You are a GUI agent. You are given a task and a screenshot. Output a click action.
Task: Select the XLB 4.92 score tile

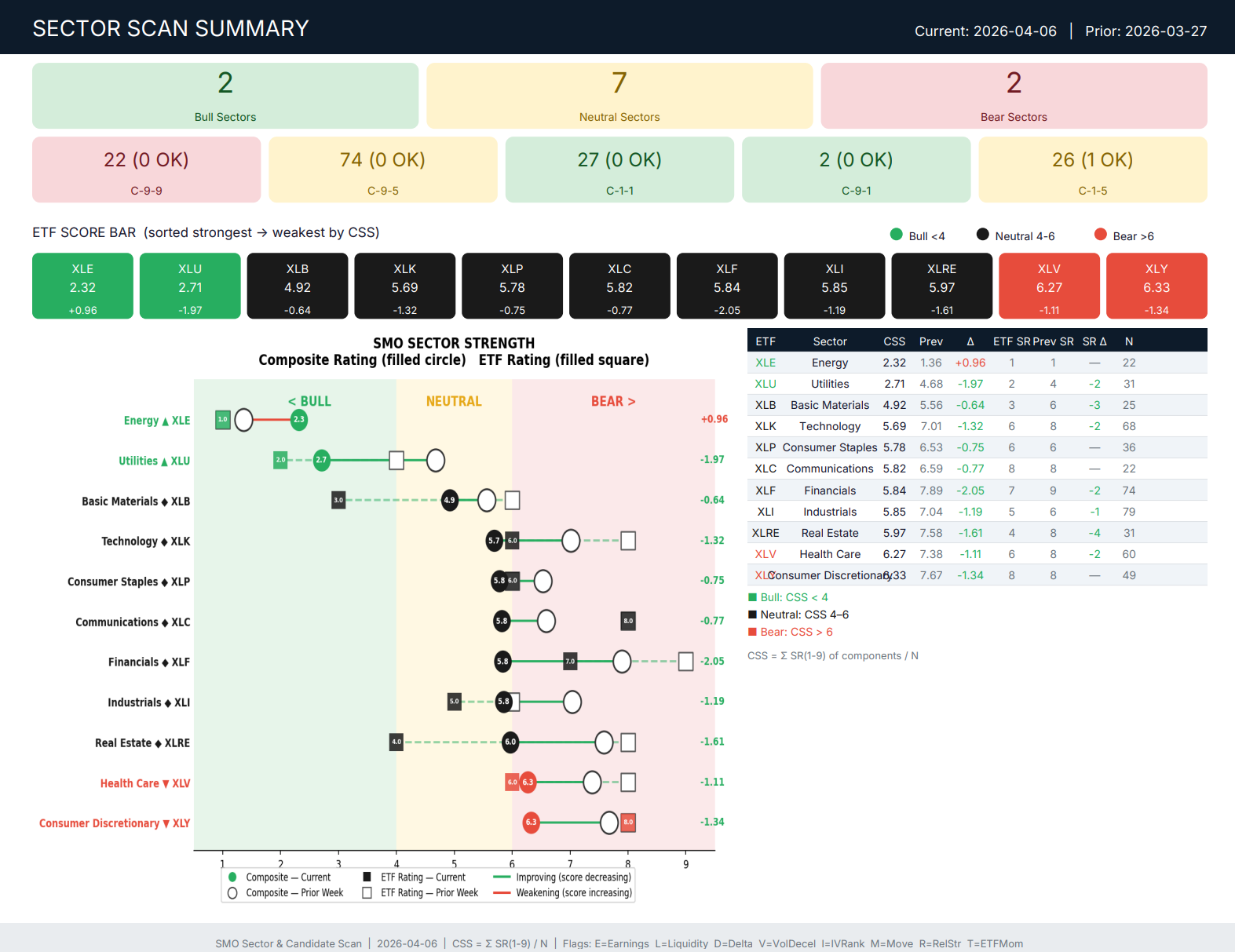[x=298, y=286]
